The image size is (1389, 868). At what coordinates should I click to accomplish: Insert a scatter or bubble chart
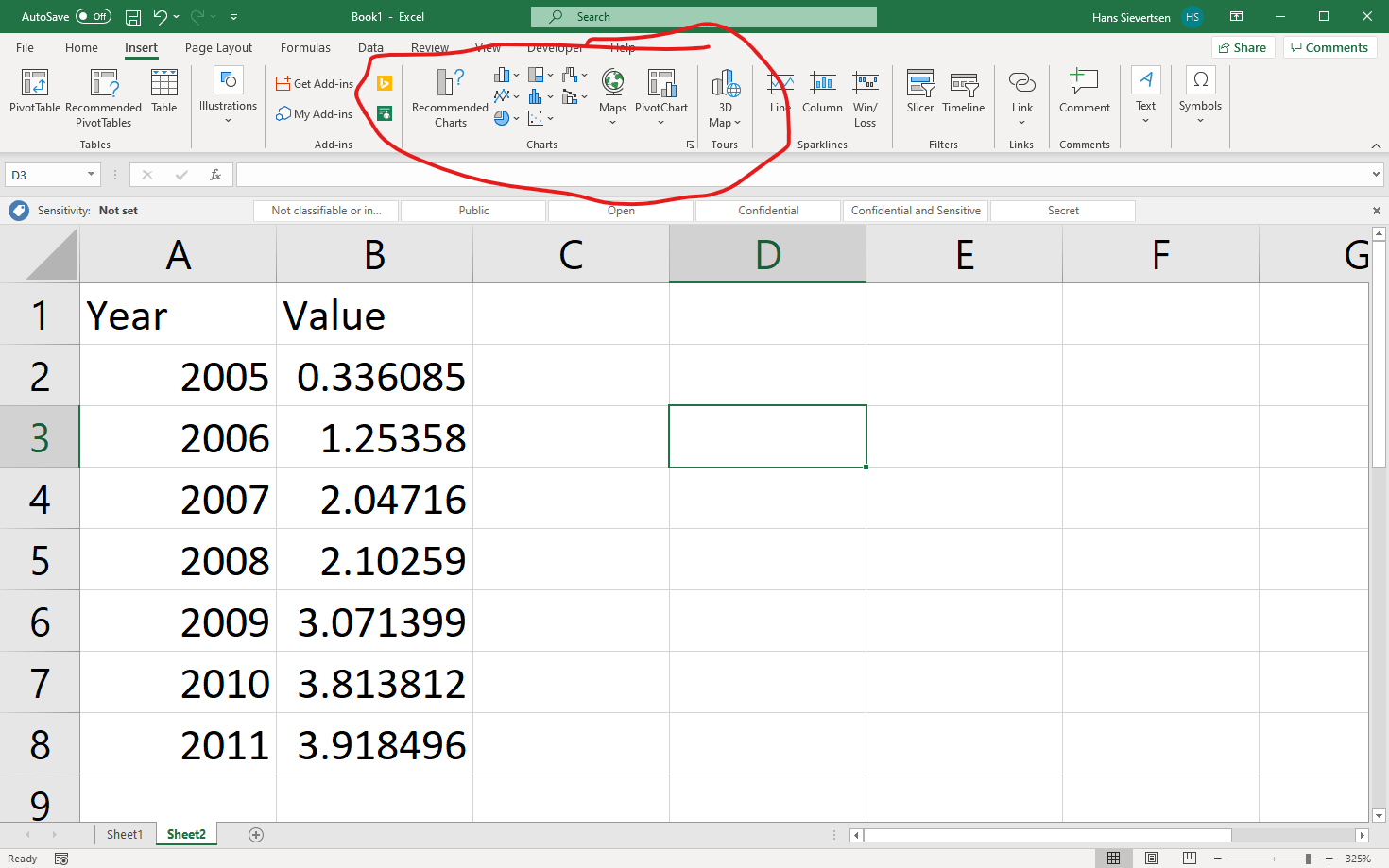pos(540,118)
